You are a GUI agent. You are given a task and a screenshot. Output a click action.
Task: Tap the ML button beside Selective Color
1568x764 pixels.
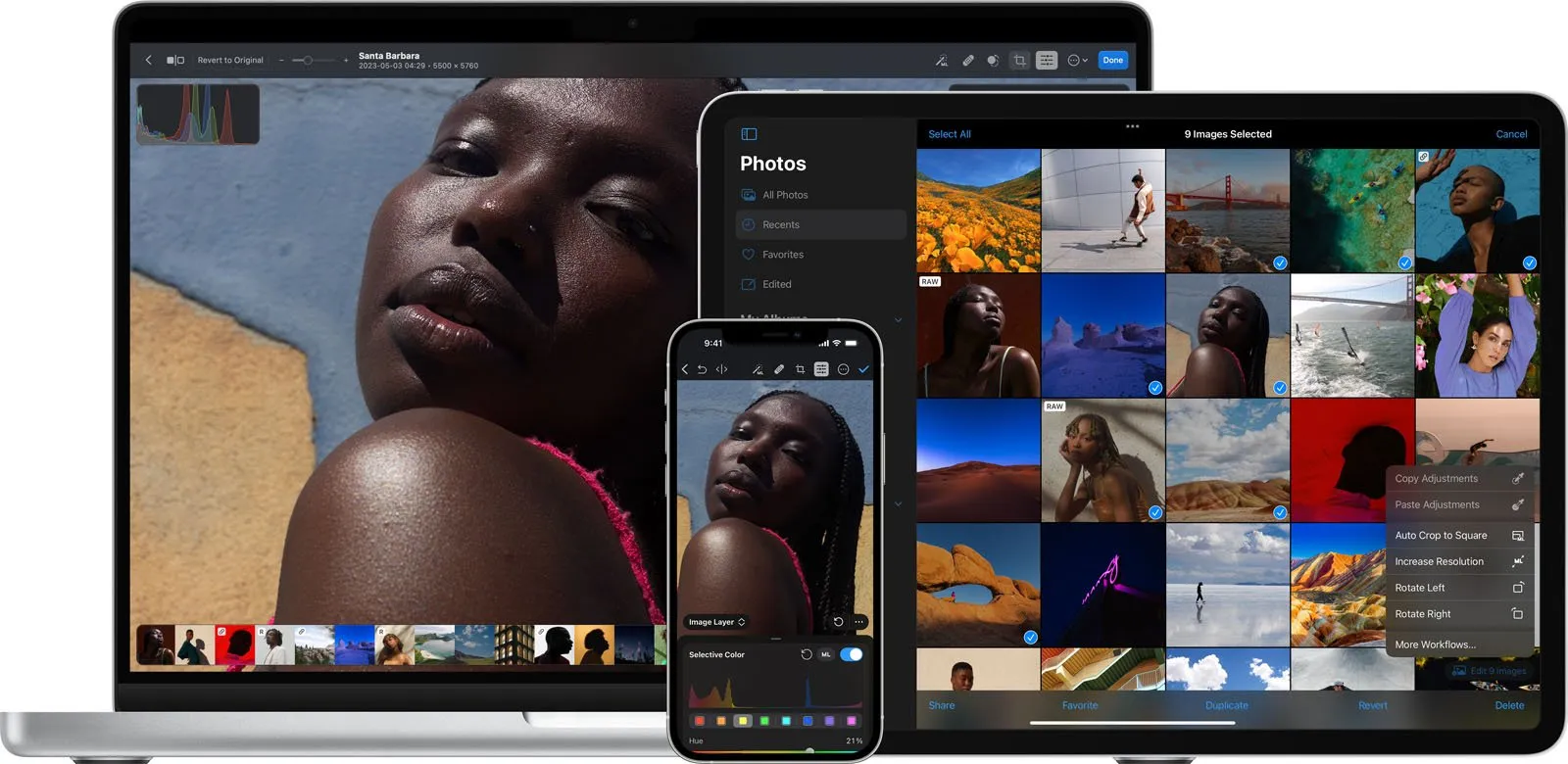click(826, 654)
